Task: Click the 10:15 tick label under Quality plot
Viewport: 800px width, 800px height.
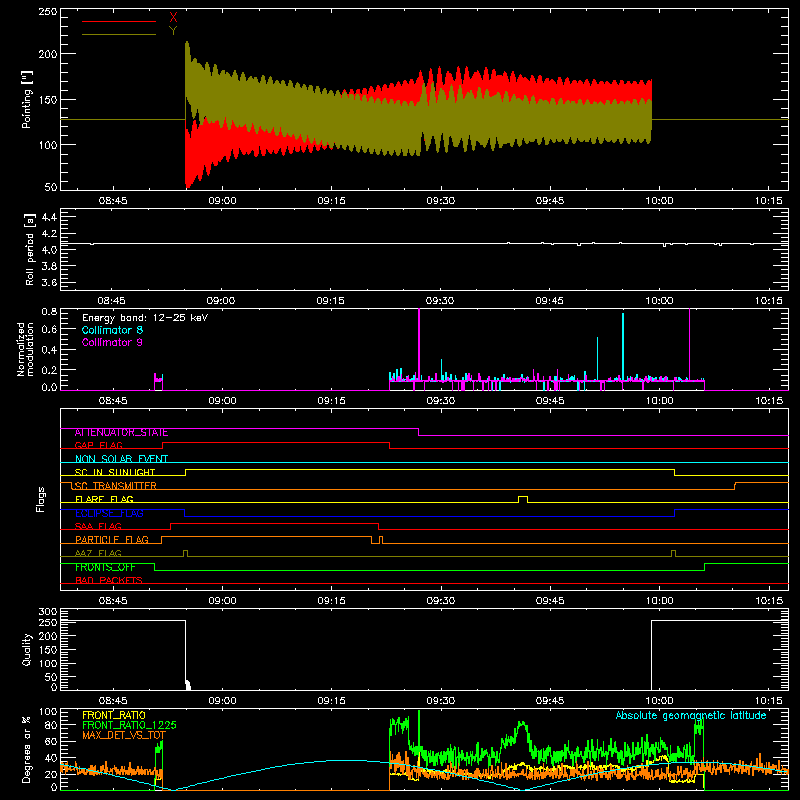Action: [768, 701]
